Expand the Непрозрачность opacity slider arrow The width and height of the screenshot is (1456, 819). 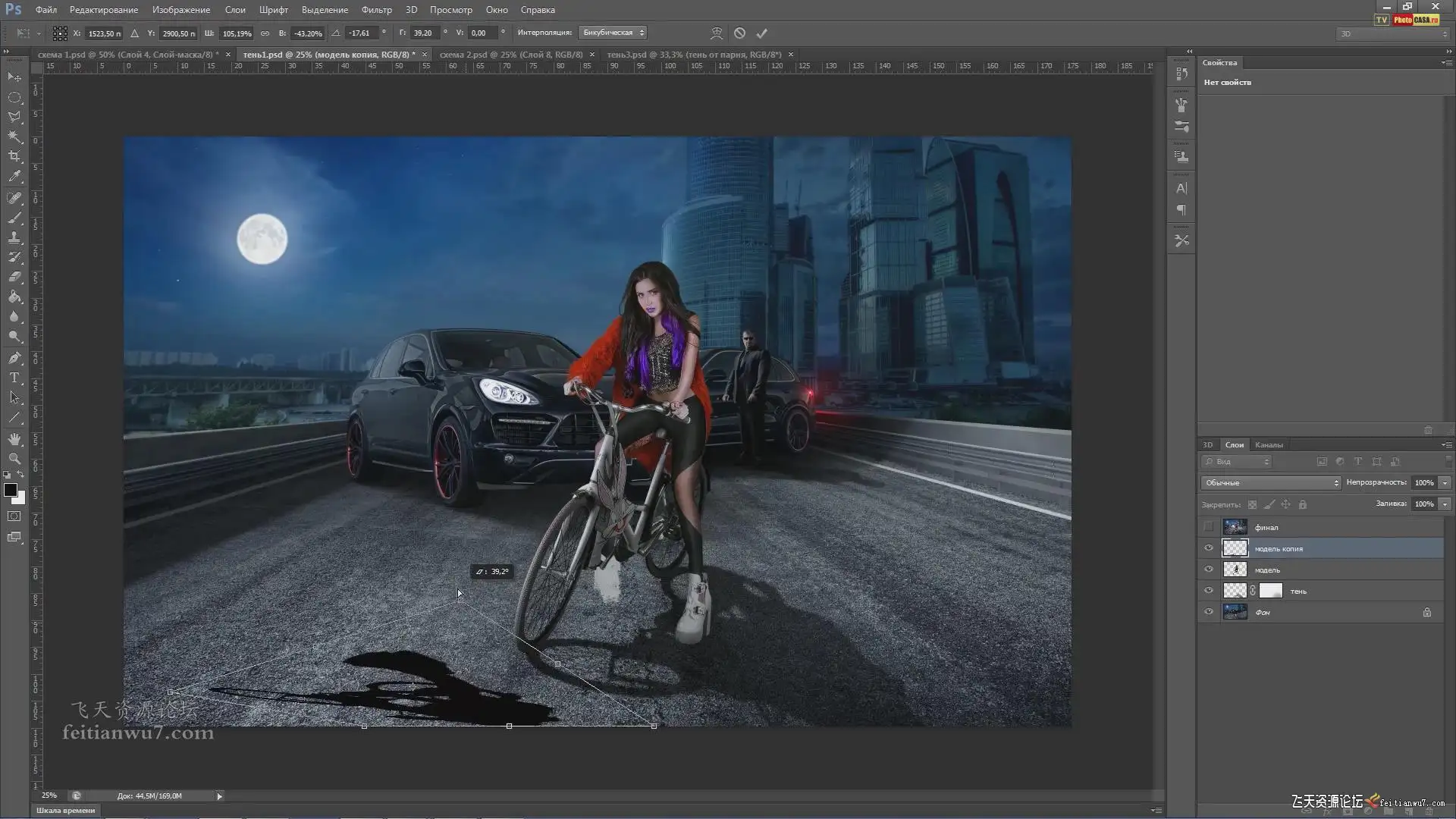(1445, 483)
